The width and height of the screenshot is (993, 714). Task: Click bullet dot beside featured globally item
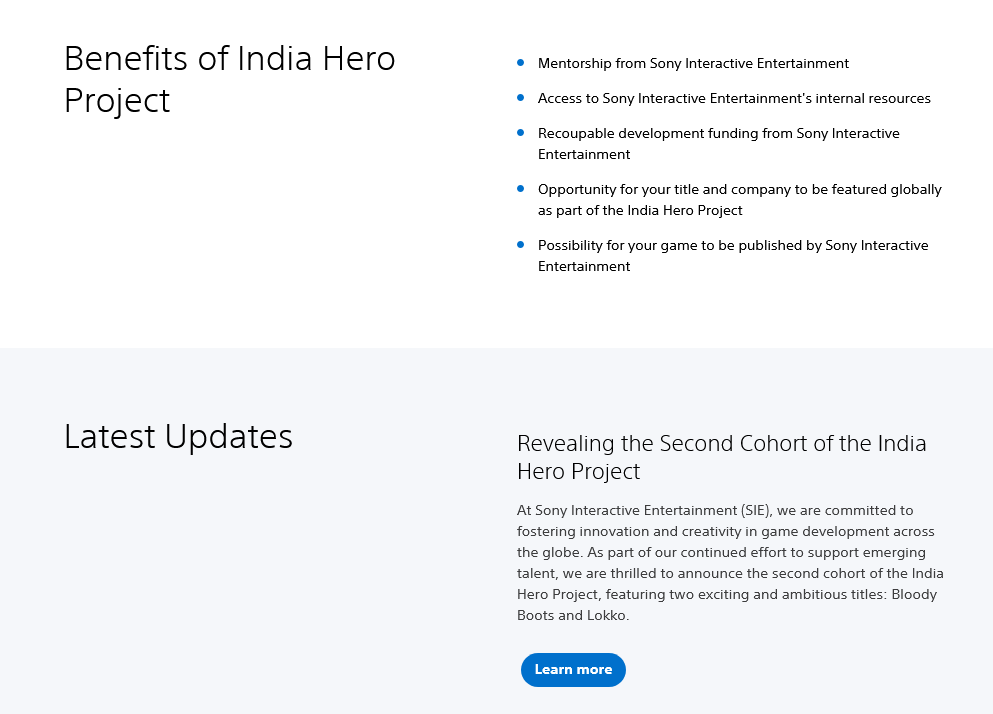coord(521,189)
